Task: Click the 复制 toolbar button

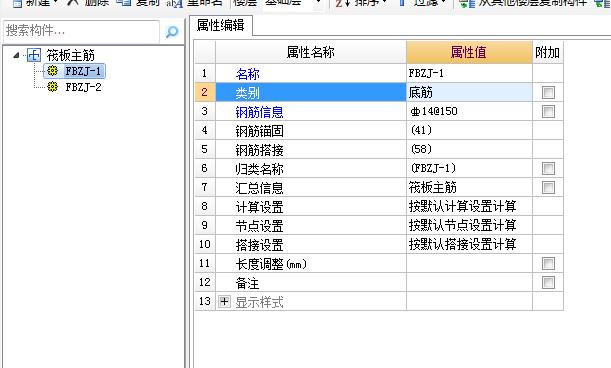Action: coord(138,3)
